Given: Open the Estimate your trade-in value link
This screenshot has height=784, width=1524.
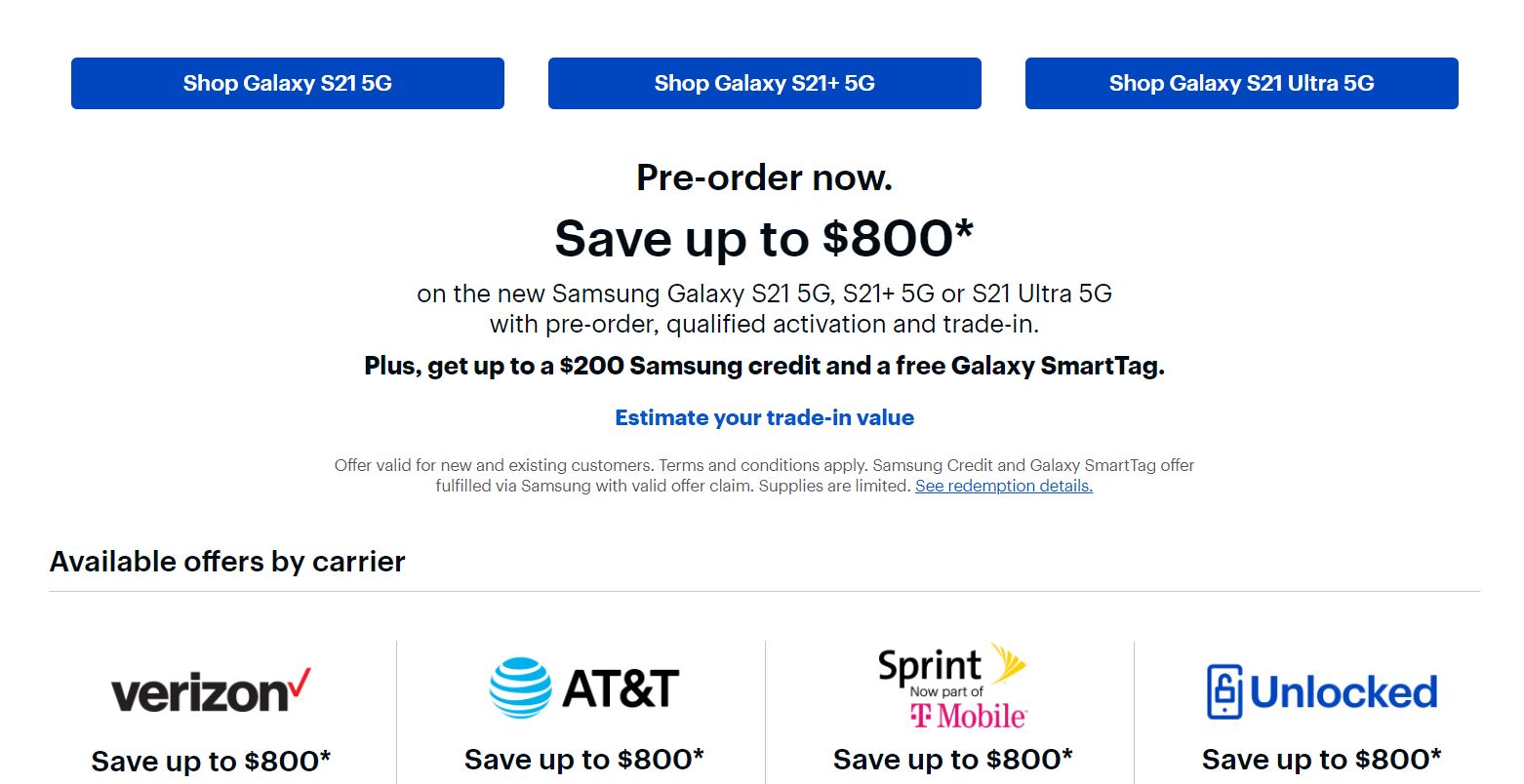Looking at the screenshot, I should point(764,417).
